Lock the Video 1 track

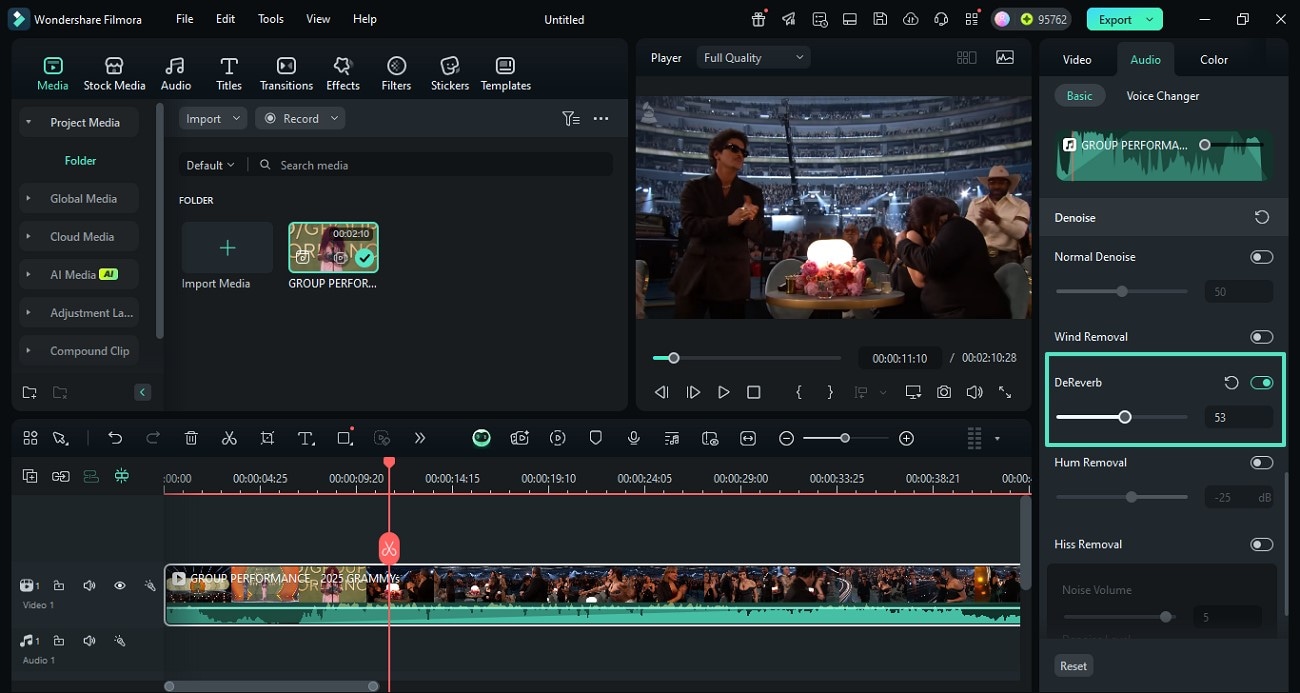[x=59, y=585]
